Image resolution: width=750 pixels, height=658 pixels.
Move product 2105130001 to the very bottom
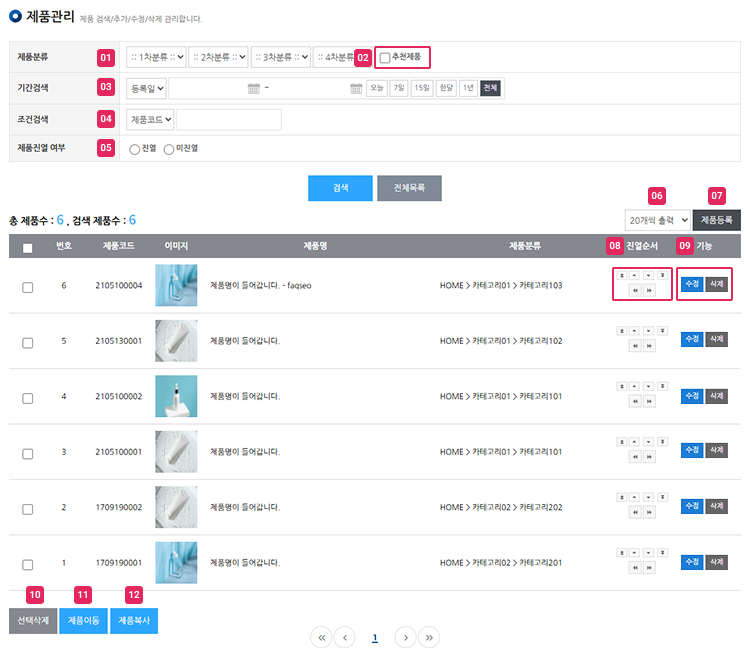coord(662,331)
